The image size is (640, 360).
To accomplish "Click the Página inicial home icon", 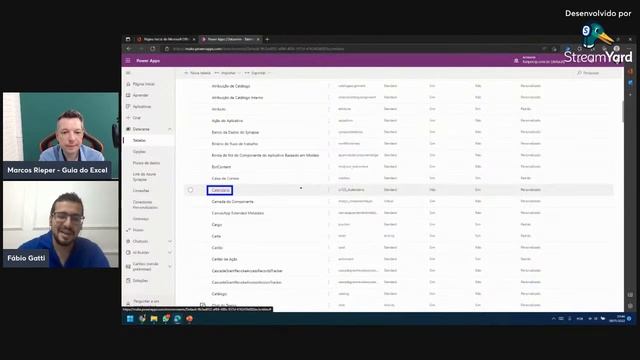I will coord(128,84).
